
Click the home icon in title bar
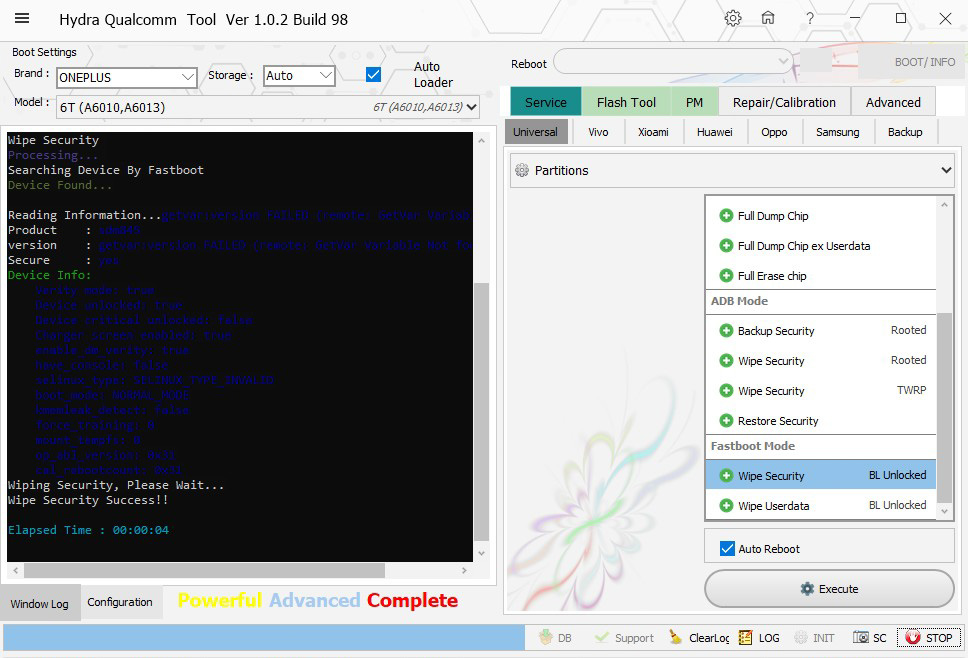768,19
